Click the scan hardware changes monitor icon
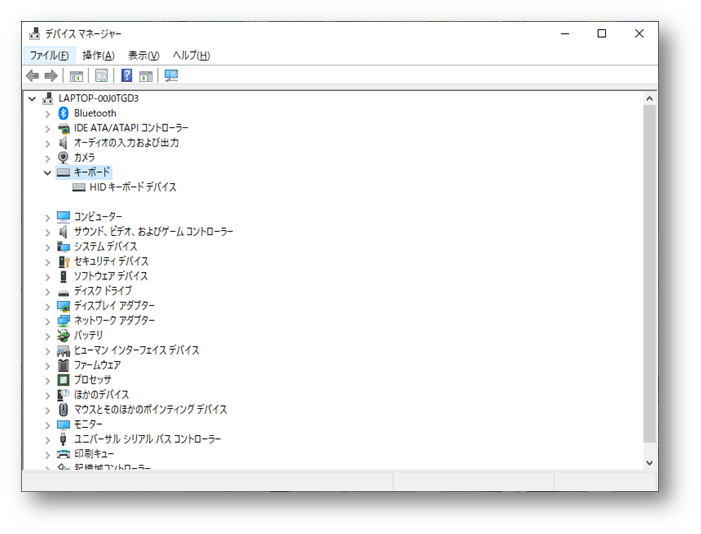701x534 pixels. point(171,75)
